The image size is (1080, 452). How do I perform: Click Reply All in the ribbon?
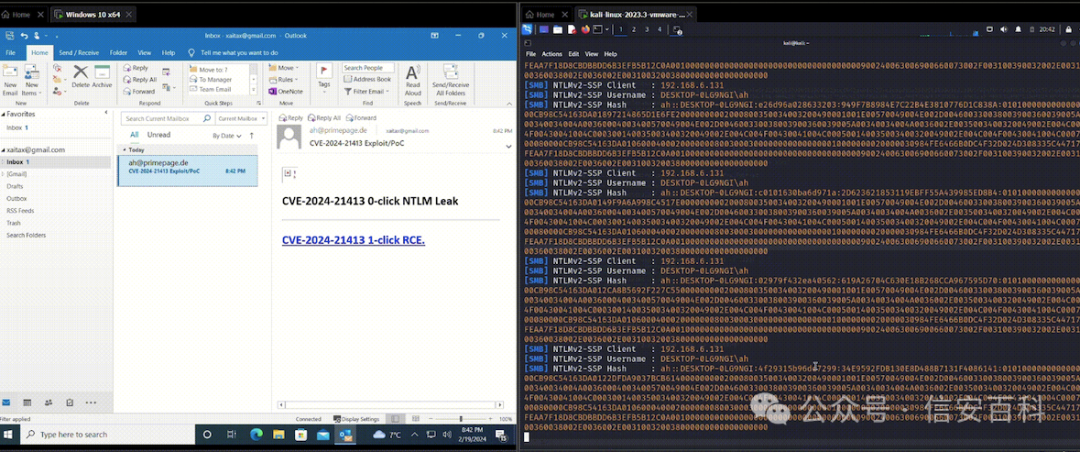pos(139,79)
